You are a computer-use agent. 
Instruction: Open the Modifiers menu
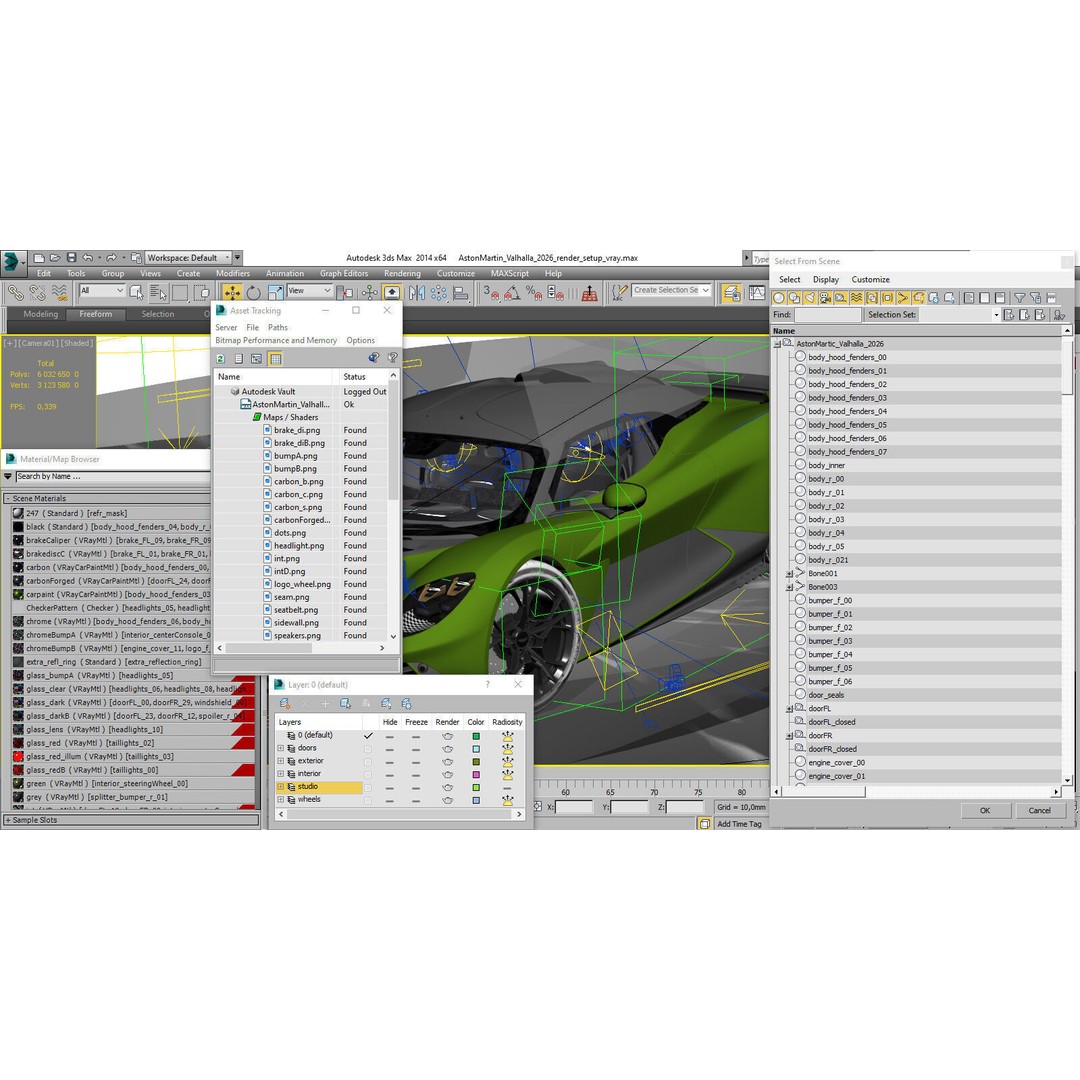pyautogui.click(x=233, y=273)
